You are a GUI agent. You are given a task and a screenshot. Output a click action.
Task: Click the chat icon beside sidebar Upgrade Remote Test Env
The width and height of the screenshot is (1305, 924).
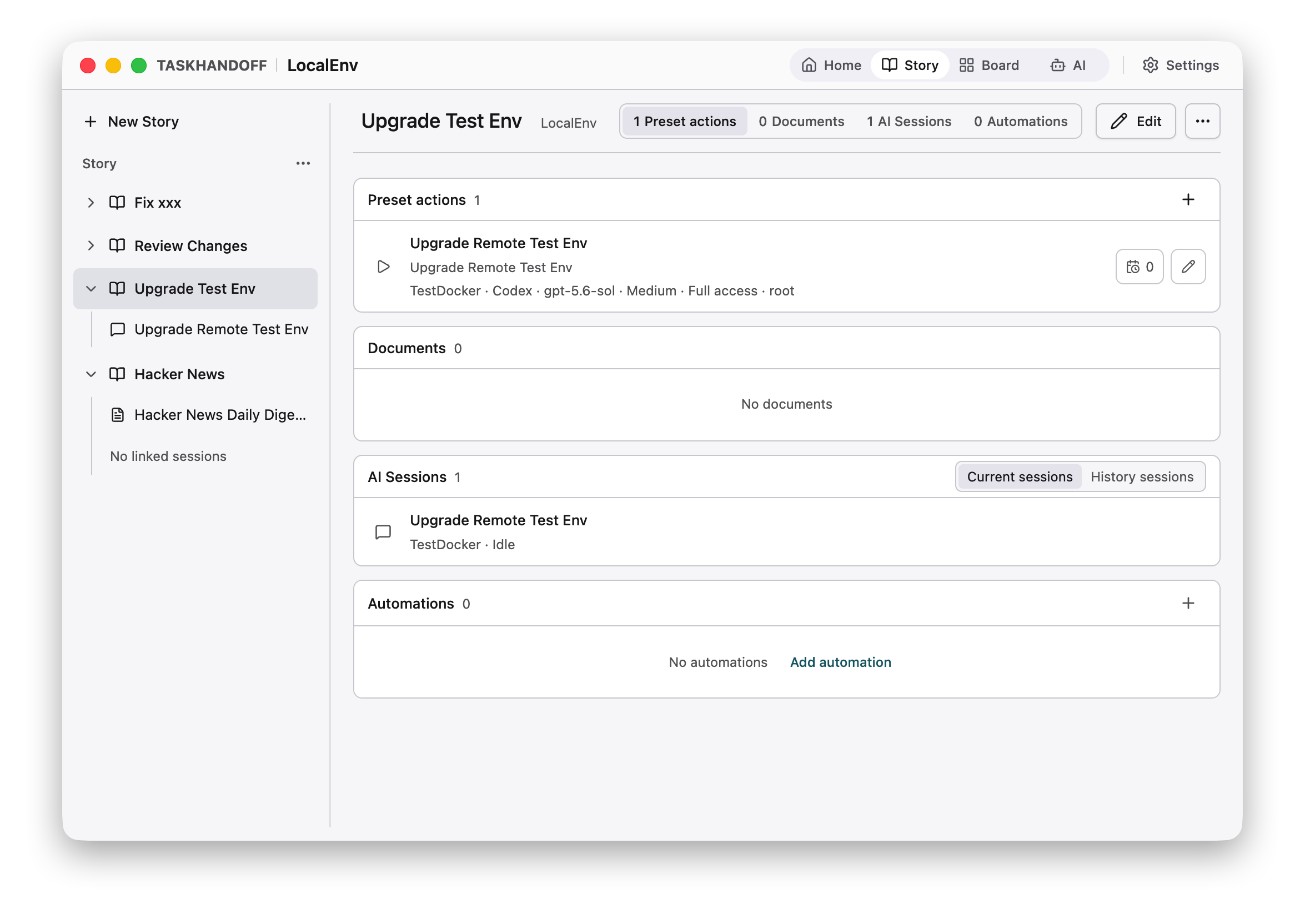(117, 329)
